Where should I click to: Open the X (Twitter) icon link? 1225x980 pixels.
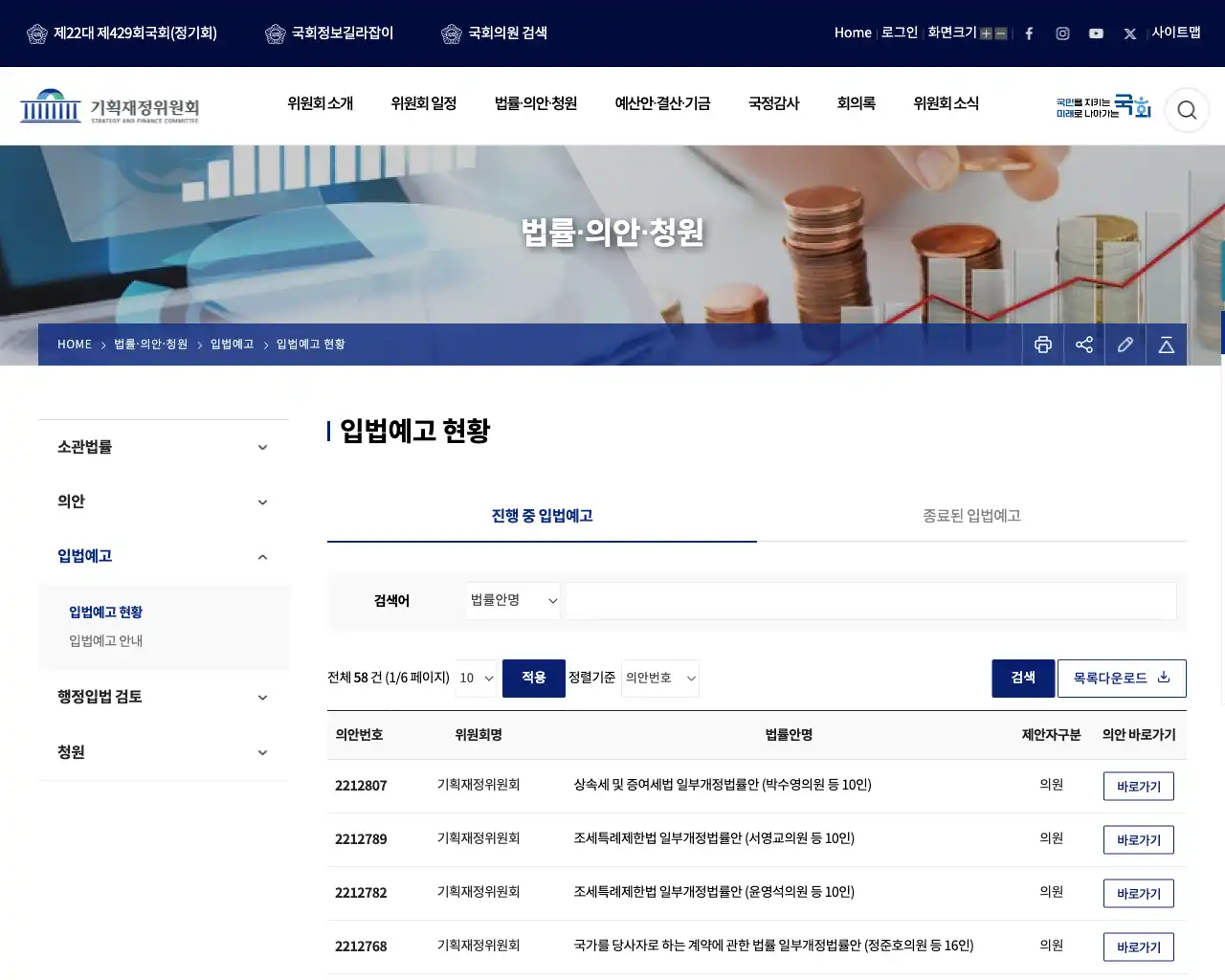click(1130, 33)
